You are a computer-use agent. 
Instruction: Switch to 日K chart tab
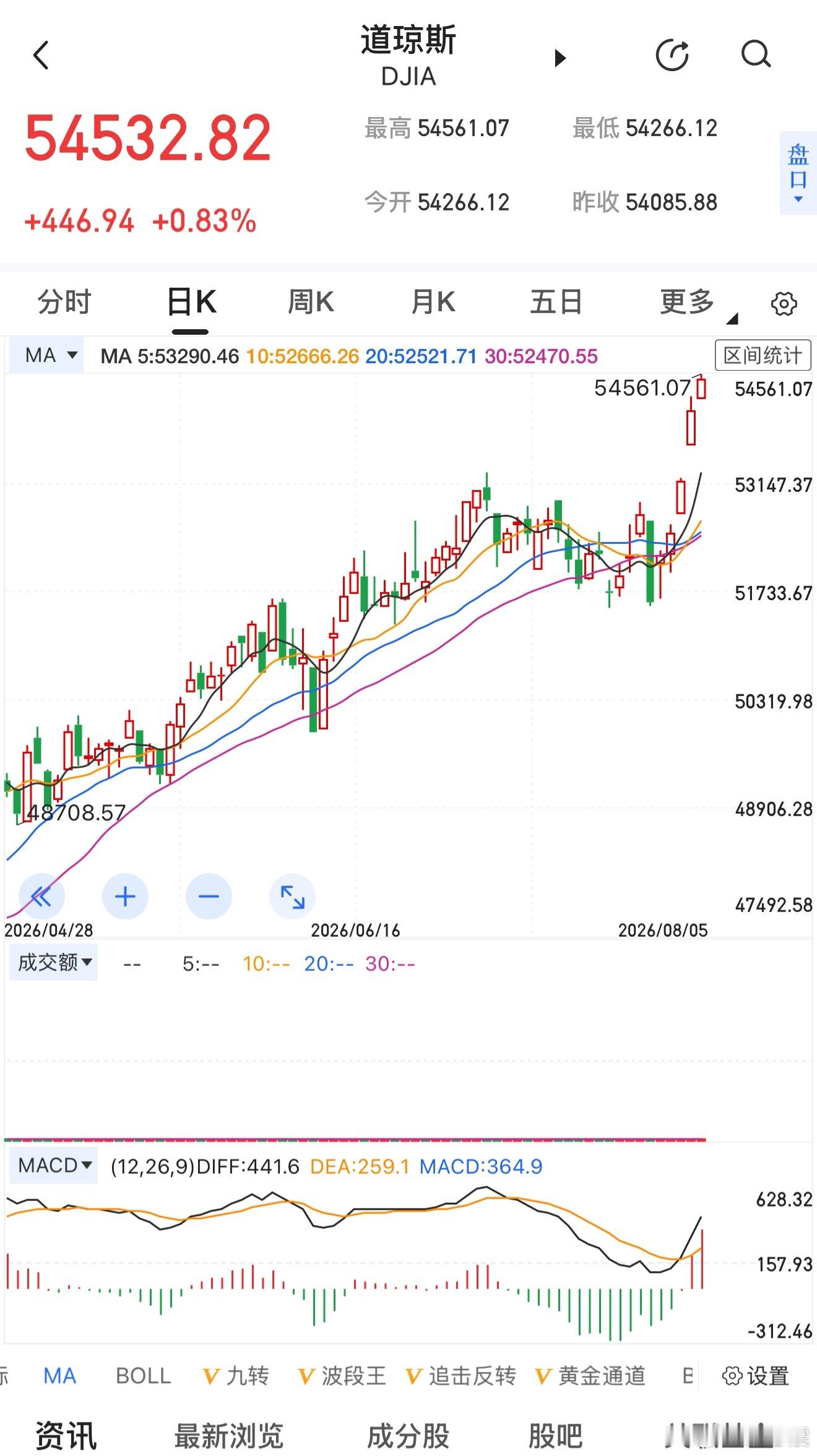pyautogui.click(x=192, y=302)
